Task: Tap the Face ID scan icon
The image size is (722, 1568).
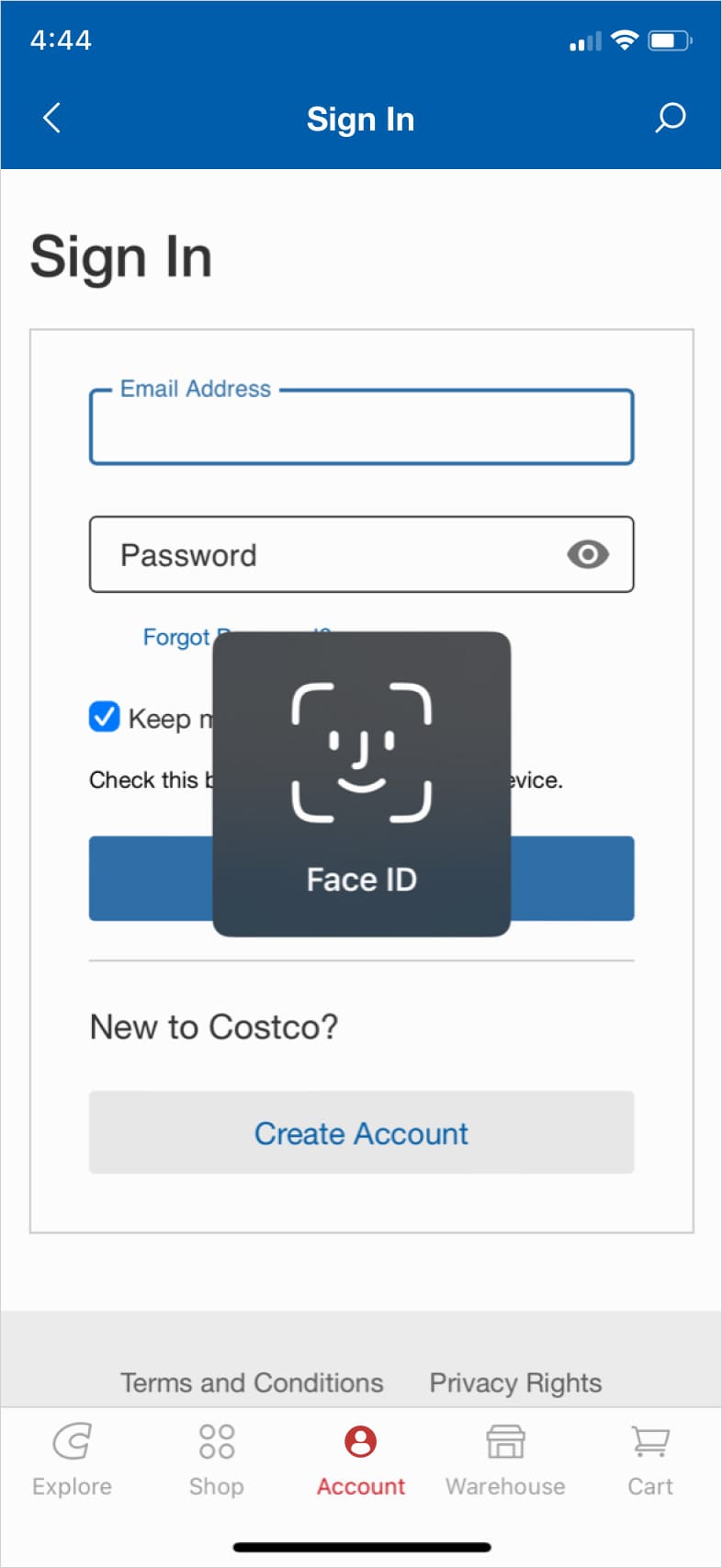Action: coord(362,752)
